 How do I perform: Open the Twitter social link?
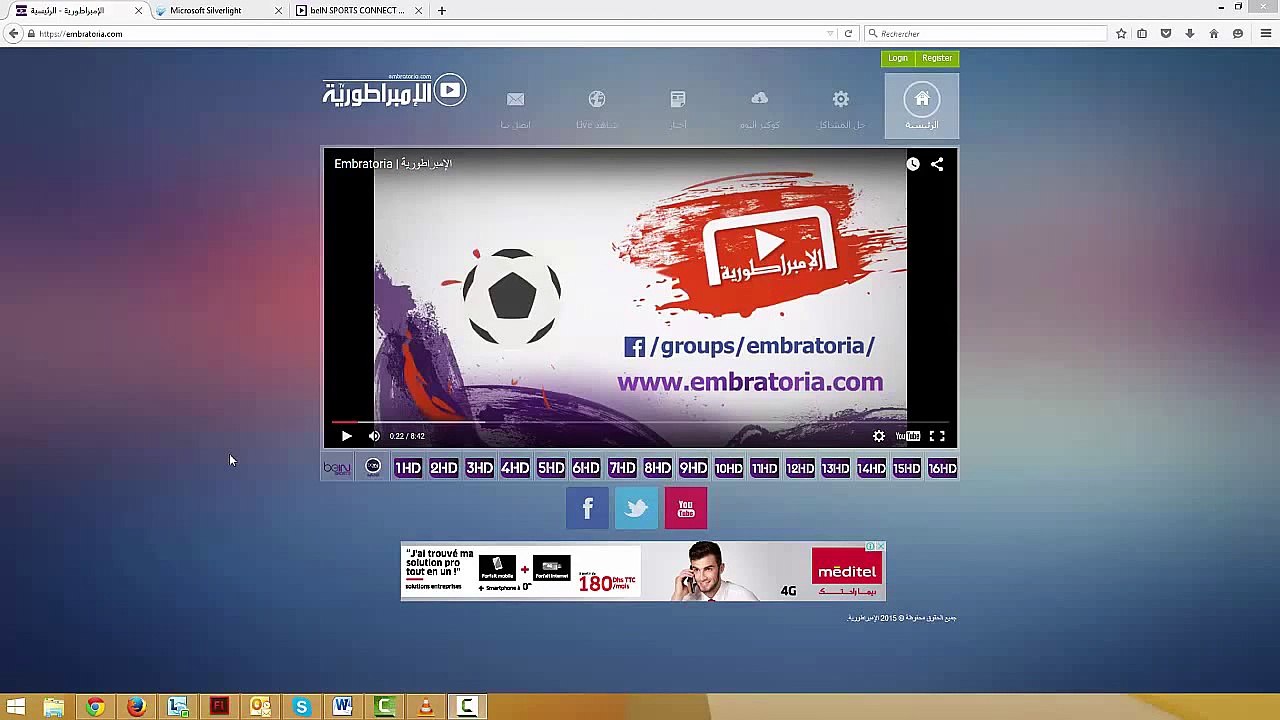636,508
